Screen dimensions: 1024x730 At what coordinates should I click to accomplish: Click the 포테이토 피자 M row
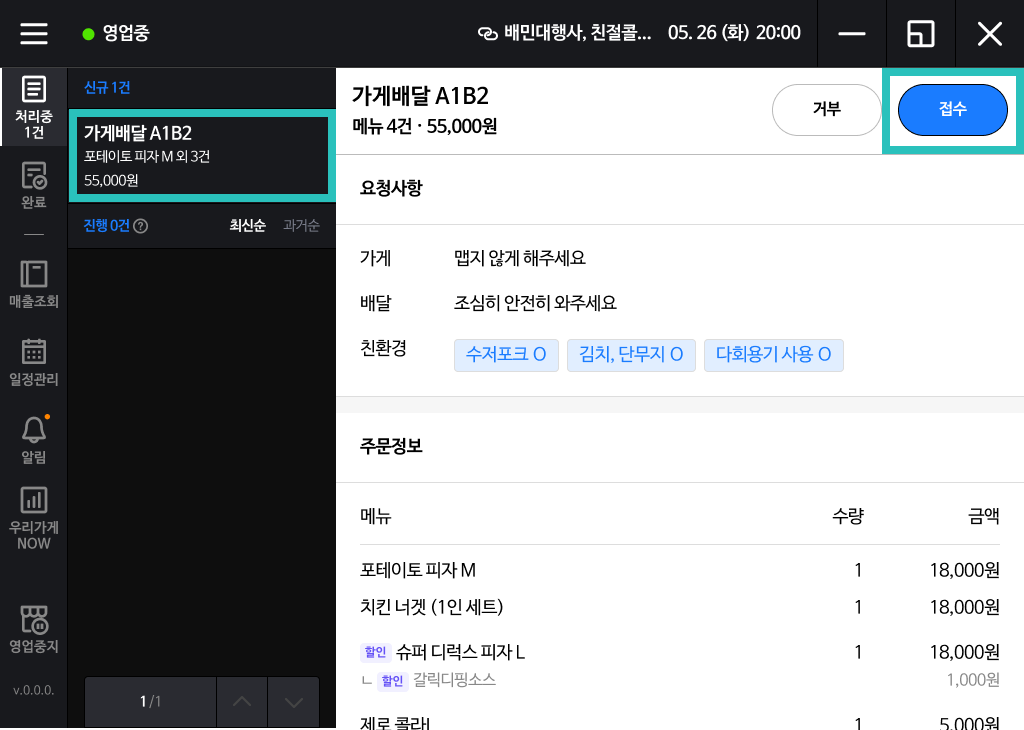pyautogui.click(x=679, y=571)
